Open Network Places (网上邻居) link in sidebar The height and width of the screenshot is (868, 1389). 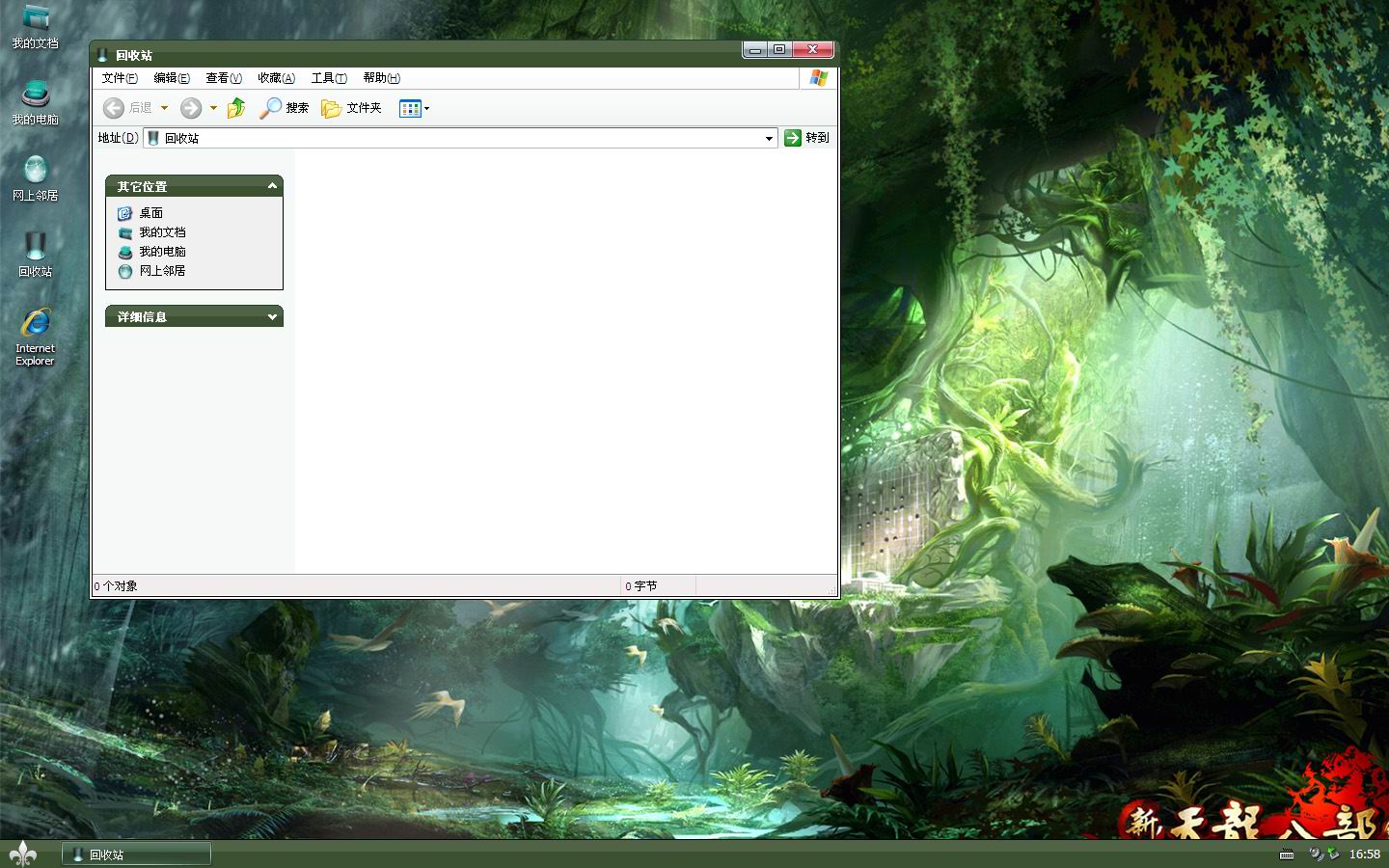pos(162,271)
